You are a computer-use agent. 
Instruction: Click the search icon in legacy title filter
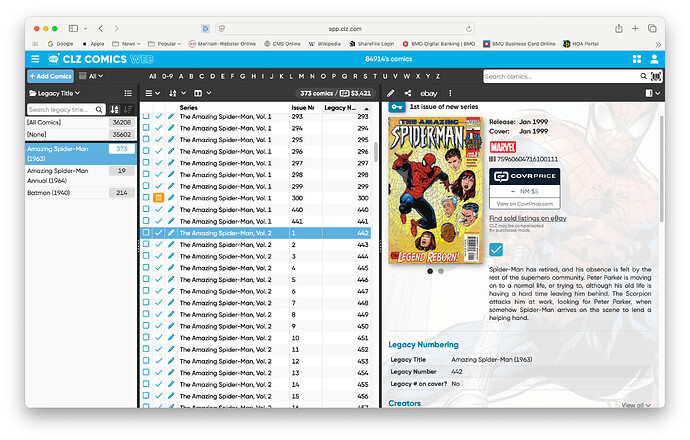tap(99, 109)
